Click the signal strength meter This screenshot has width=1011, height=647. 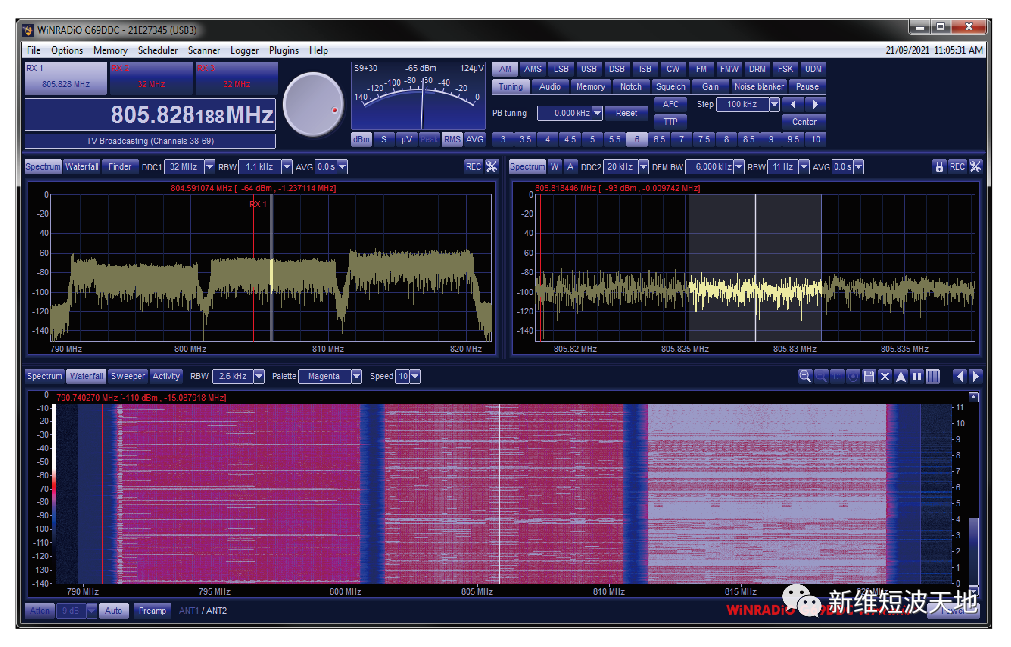(x=418, y=95)
